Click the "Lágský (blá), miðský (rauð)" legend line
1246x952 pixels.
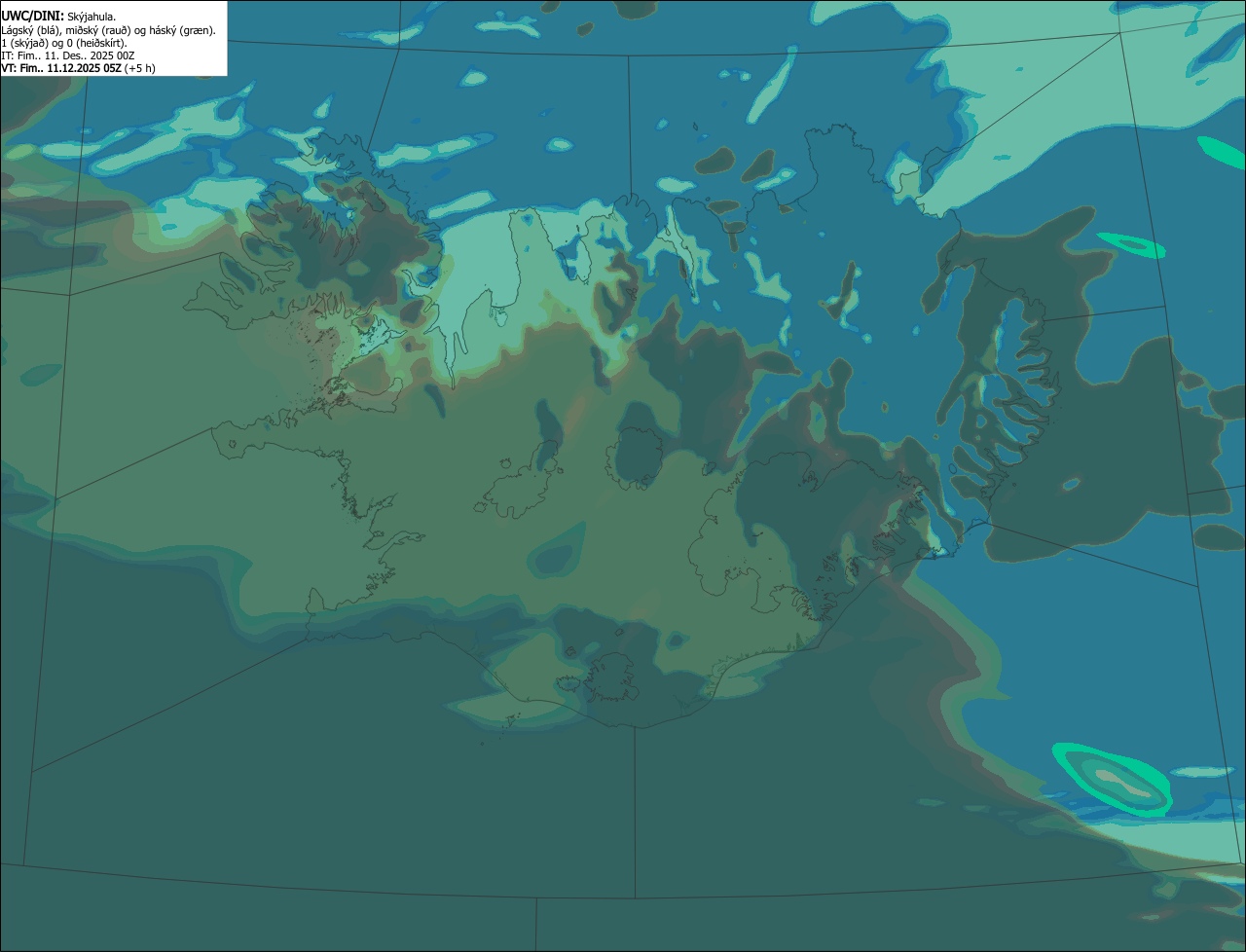coord(109,30)
